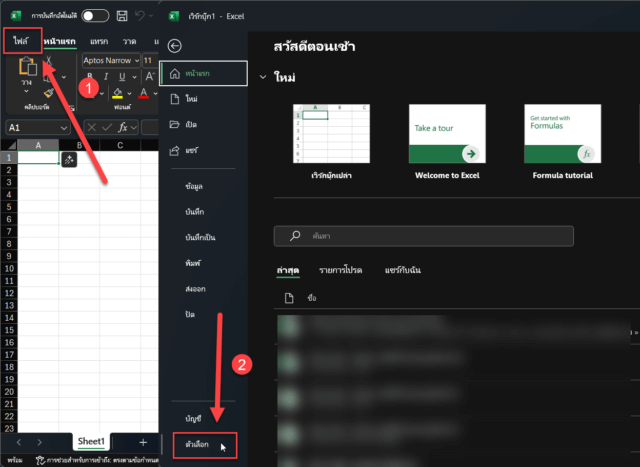This screenshot has width=640, height=467.
Task: Select the Format Painter brush icon
Action: 49,93
